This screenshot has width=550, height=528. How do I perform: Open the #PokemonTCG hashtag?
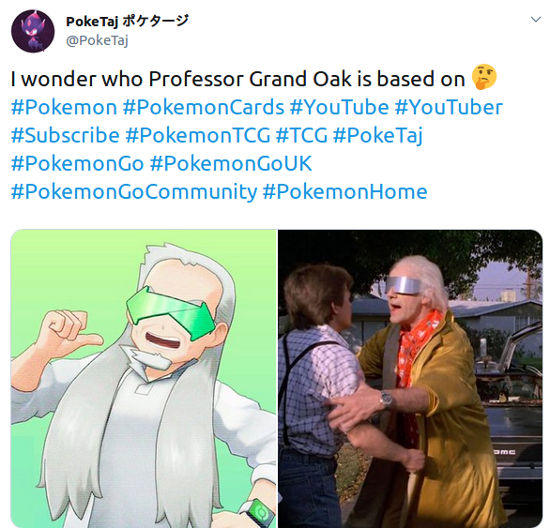pyautogui.click(x=198, y=135)
